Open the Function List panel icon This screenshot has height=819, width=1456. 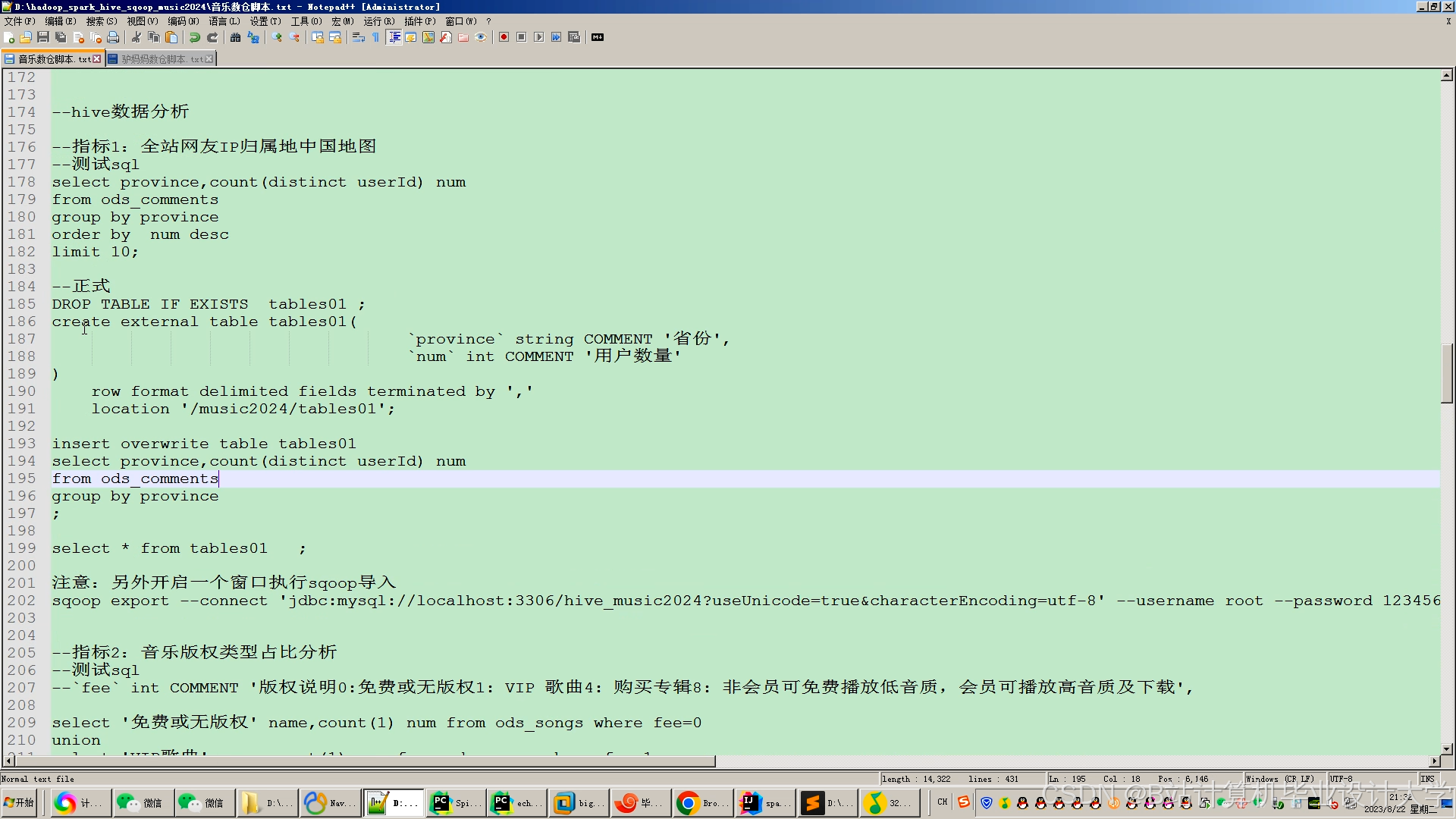coord(446,37)
